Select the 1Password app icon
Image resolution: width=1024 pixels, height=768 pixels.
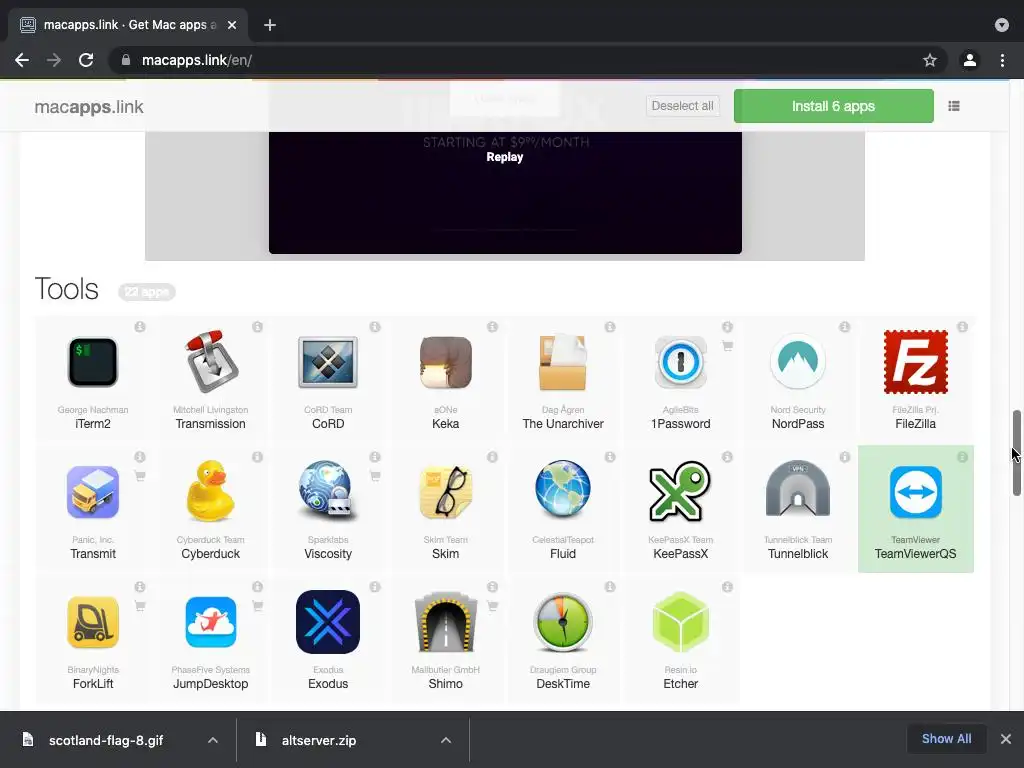[680, 362]
